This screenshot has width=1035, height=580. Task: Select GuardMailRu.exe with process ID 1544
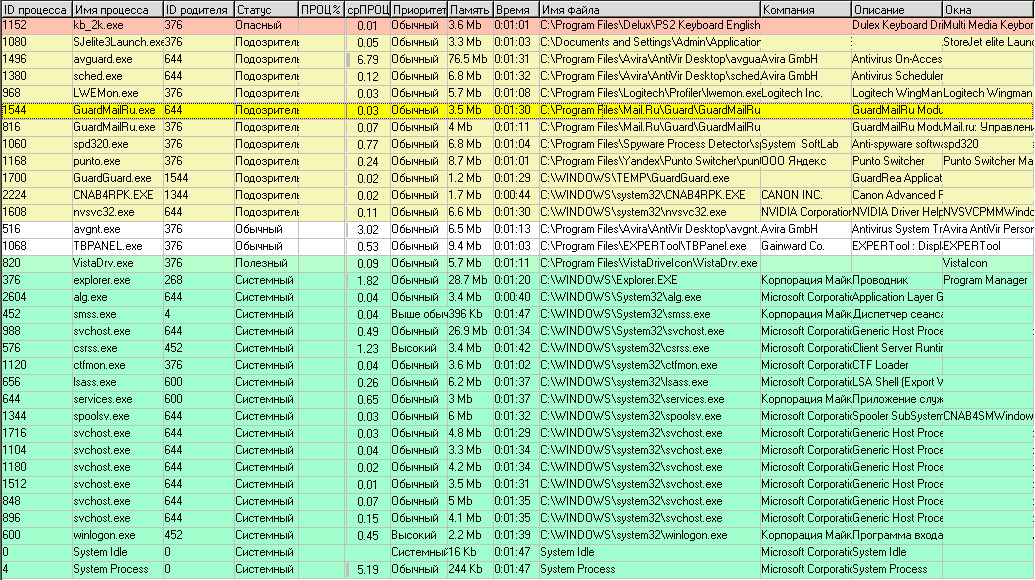114,110
